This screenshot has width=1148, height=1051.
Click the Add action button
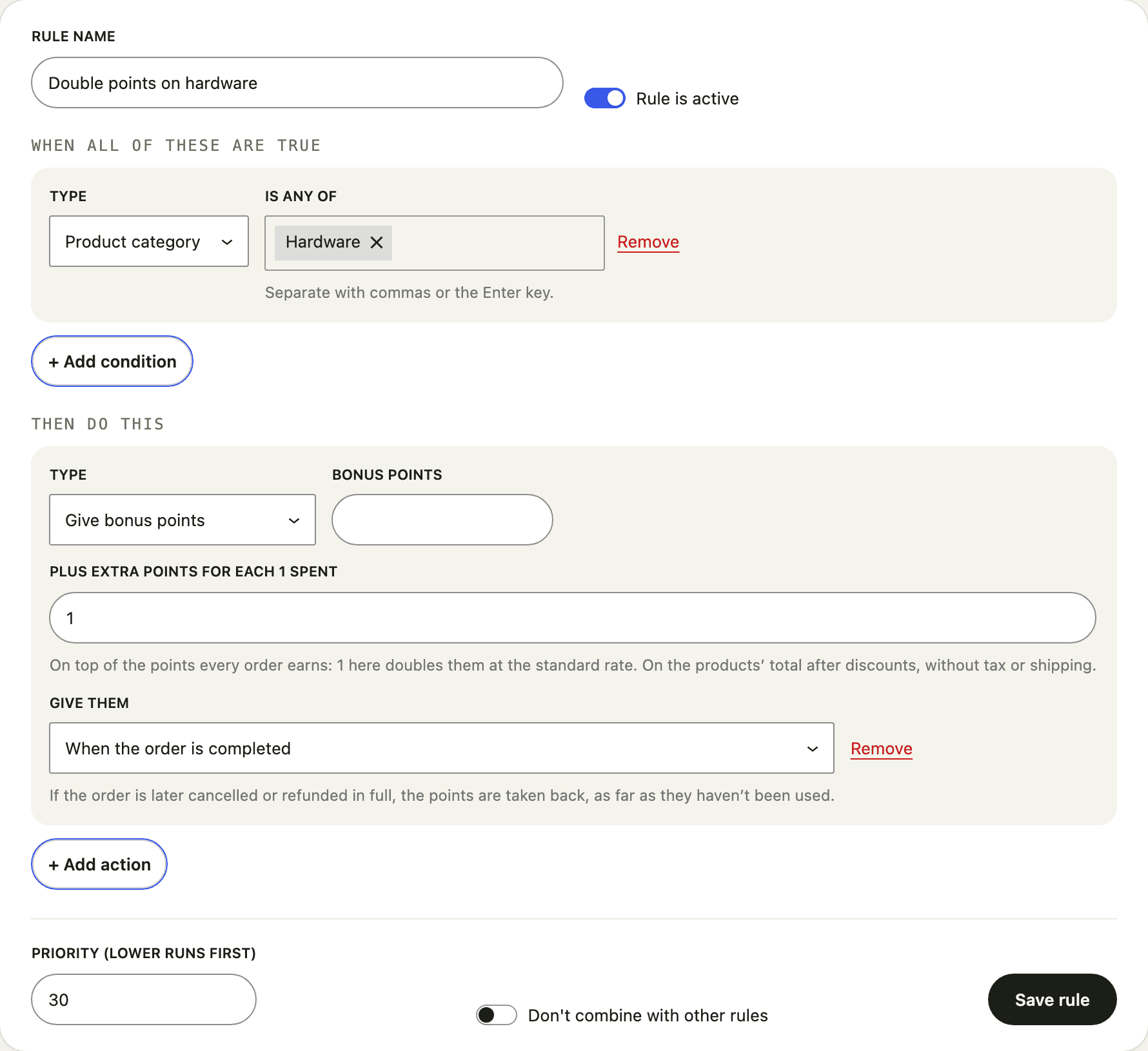[x=99, y=864]
